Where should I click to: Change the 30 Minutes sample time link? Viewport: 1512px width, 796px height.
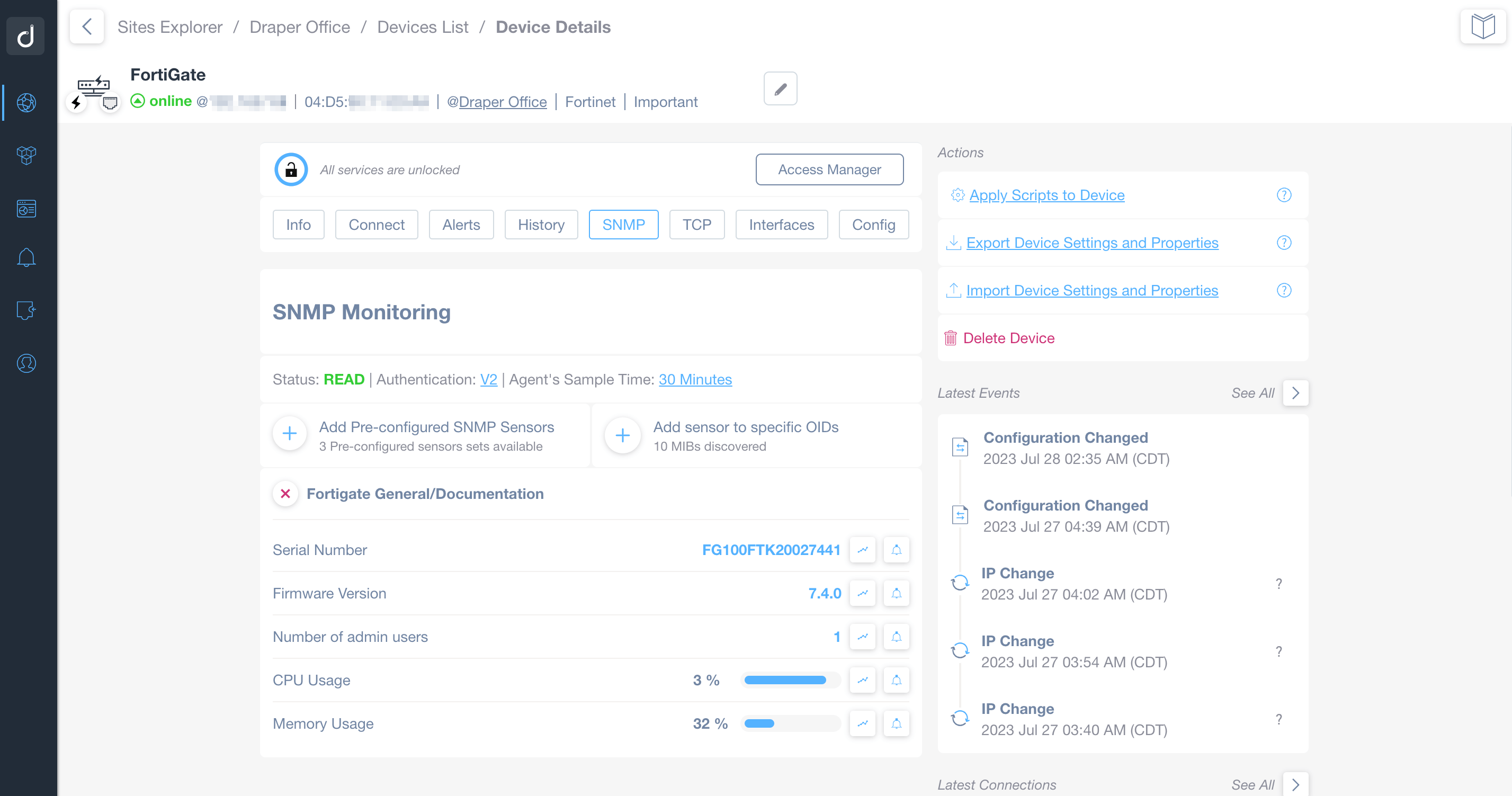pos(695,379)
